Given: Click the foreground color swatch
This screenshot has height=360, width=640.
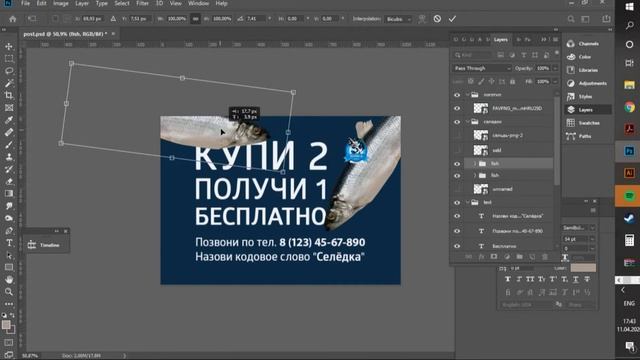Looking at the screenshot, I should (6, 325).
